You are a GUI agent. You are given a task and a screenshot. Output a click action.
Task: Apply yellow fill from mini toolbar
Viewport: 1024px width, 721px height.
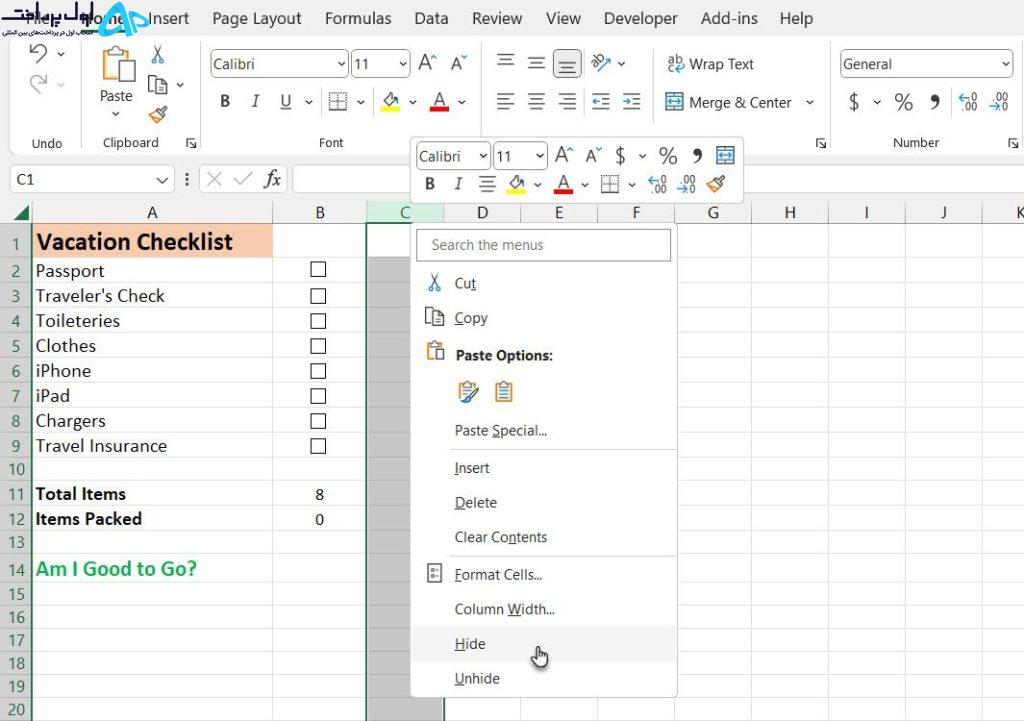point(517,184)
